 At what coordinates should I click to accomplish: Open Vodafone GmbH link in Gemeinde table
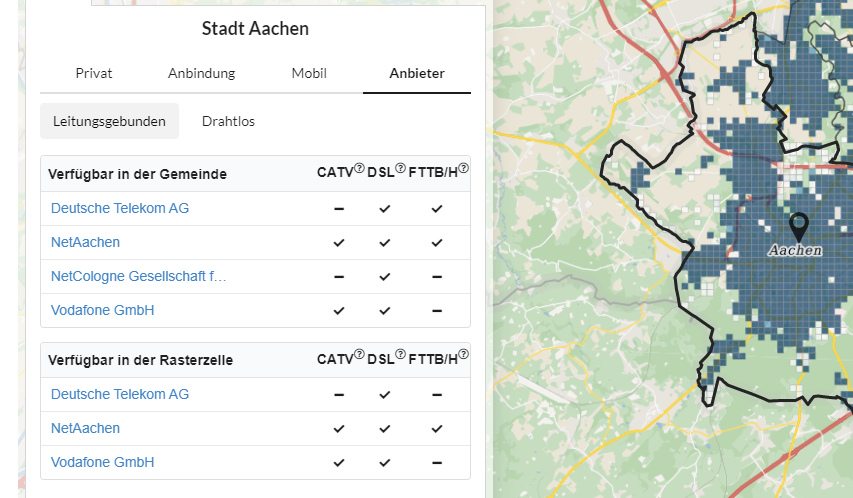point(102,310)
